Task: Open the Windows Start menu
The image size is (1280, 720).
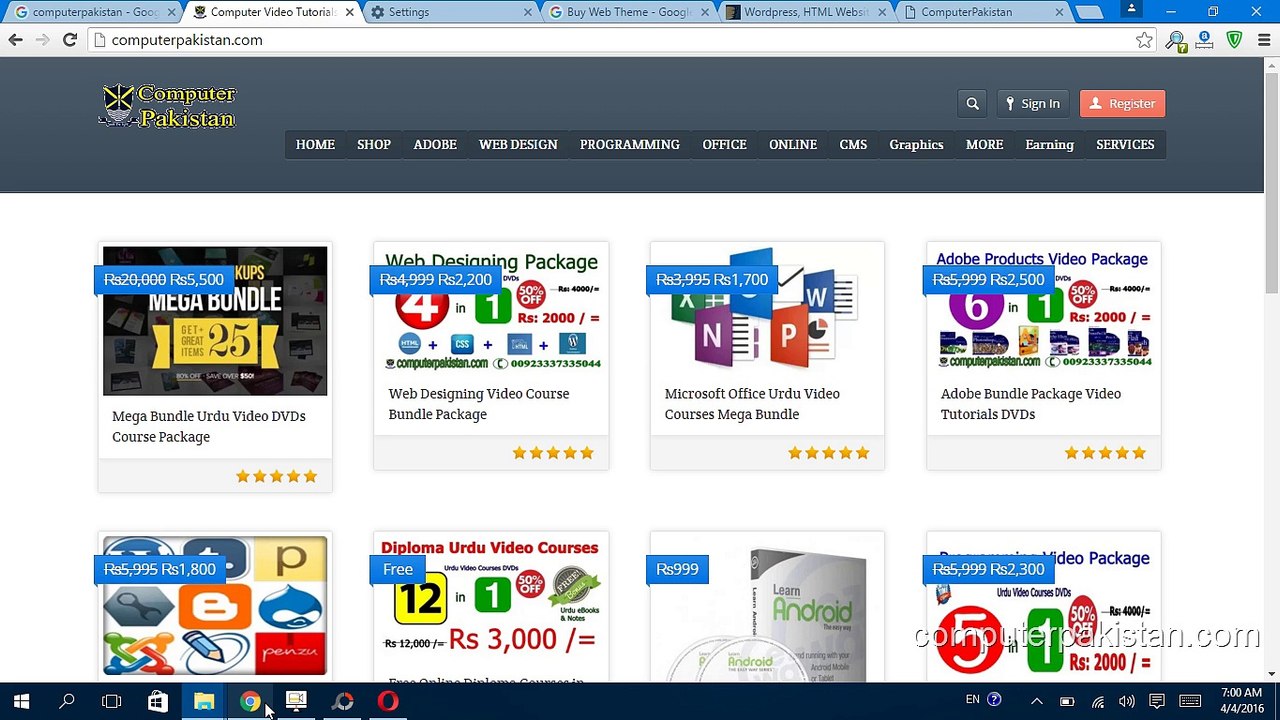Action: (x=21, y=701)
